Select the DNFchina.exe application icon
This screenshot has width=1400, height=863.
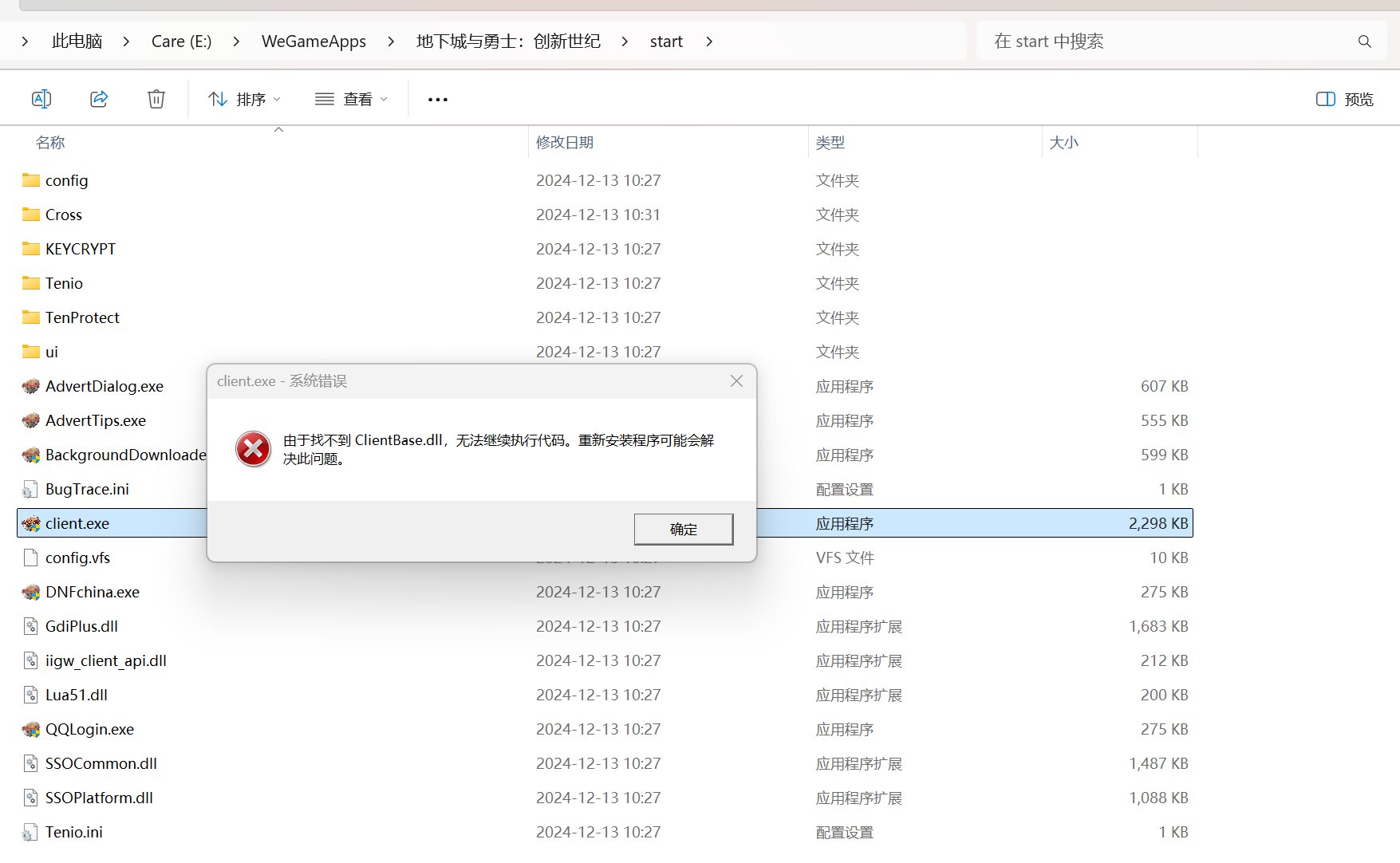pos(31,593)
